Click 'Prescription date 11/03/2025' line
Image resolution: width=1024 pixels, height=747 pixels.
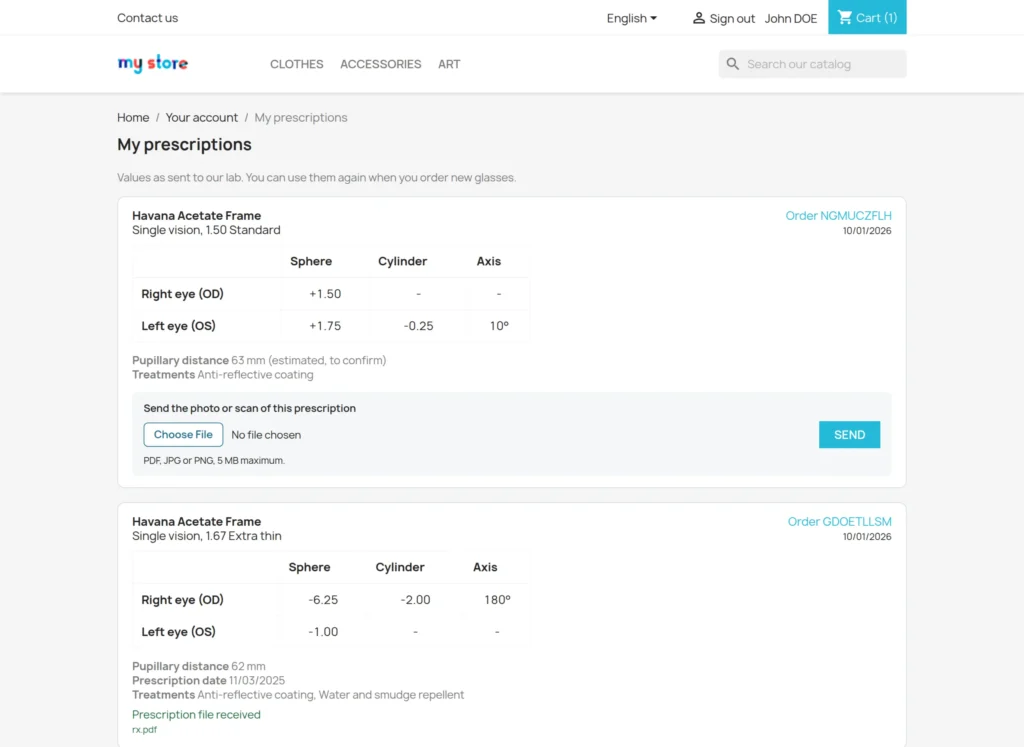(208, 680)
